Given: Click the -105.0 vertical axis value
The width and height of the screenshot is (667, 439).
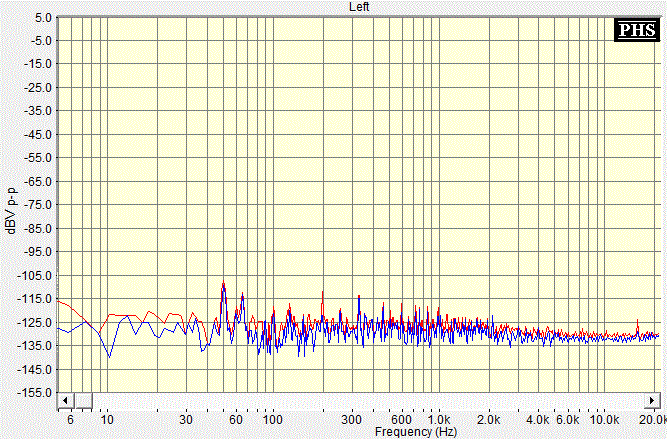Looking at the screenshot, I should pos(34,276).
